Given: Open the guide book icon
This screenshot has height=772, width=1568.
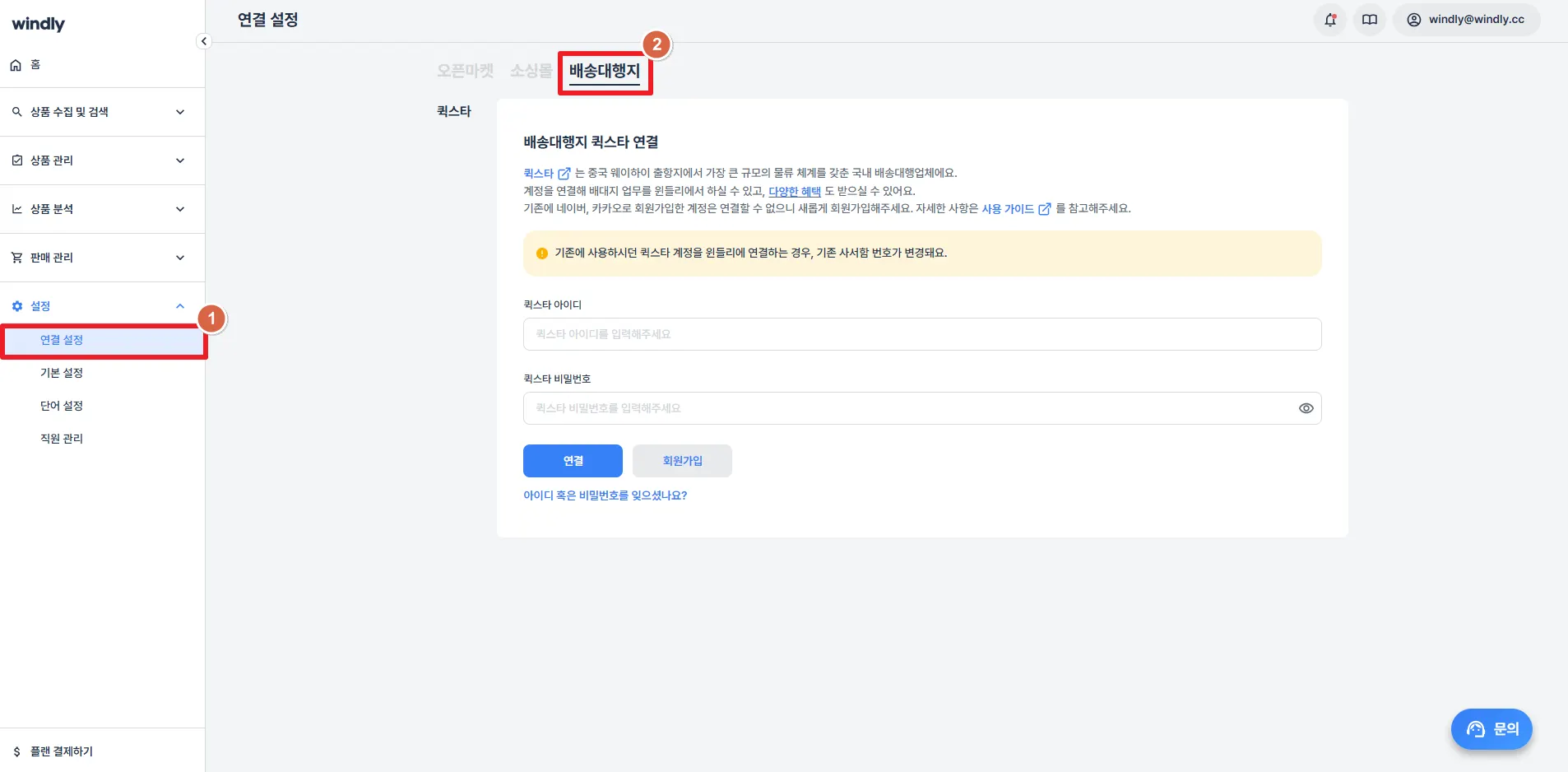Looking at the screenshot, I should point(1370,20).
